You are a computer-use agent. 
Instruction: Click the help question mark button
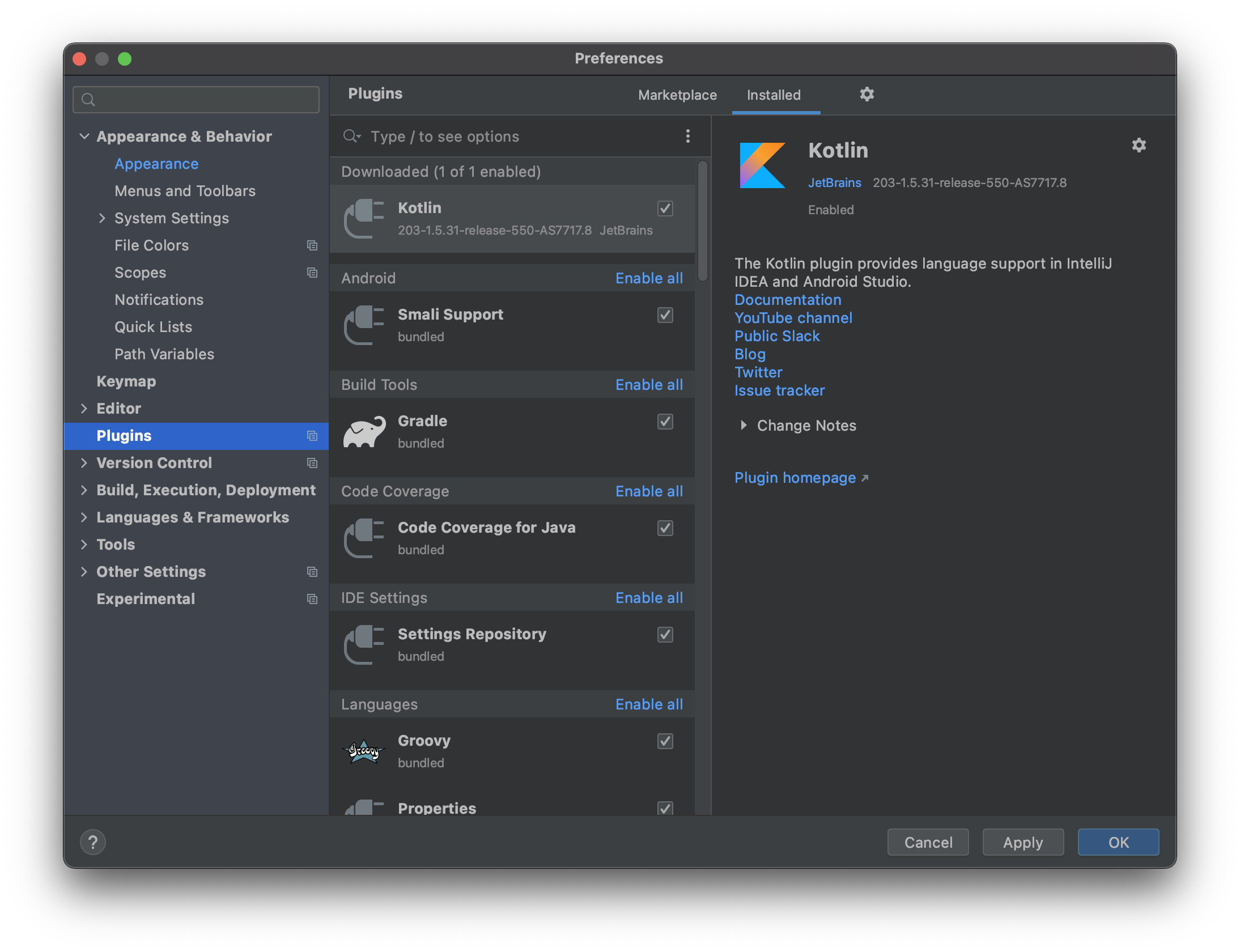point(93,842)
